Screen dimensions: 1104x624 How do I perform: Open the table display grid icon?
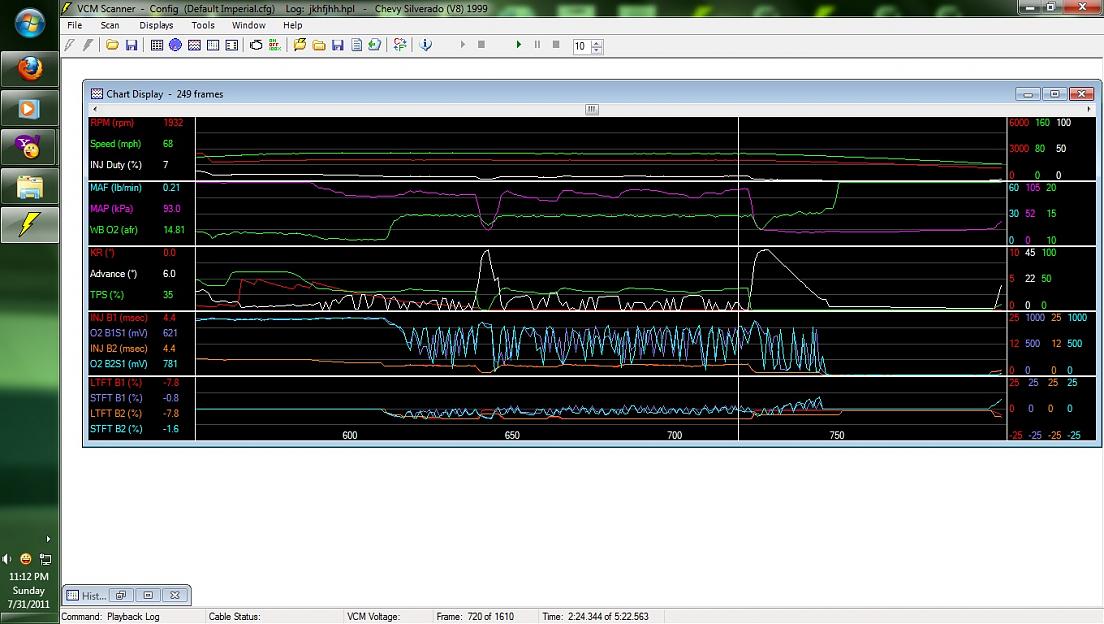tap(156, 45)
